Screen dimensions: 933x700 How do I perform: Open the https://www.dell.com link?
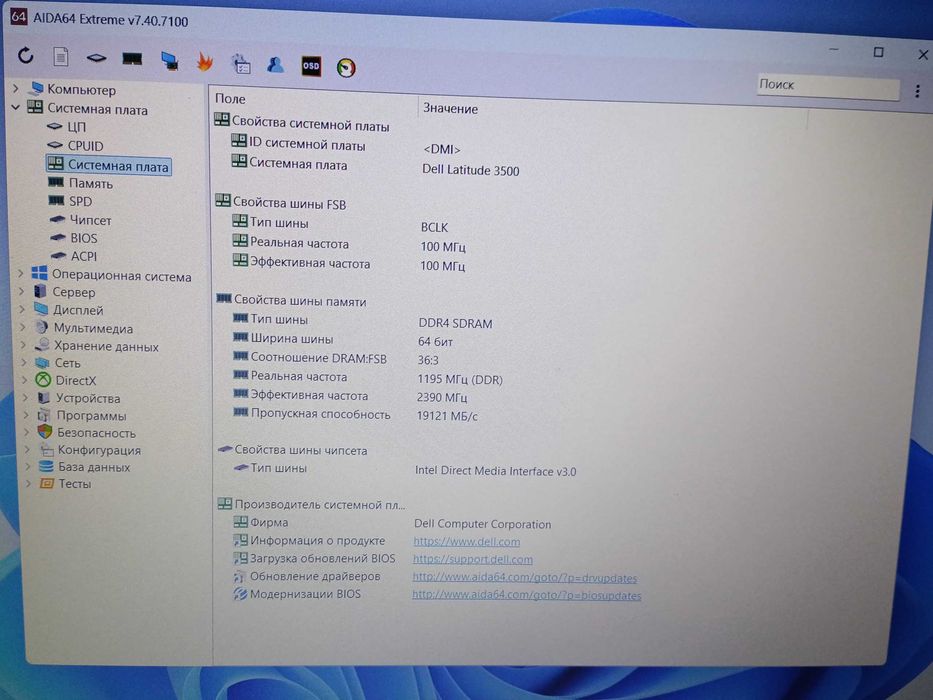[466, 542]
